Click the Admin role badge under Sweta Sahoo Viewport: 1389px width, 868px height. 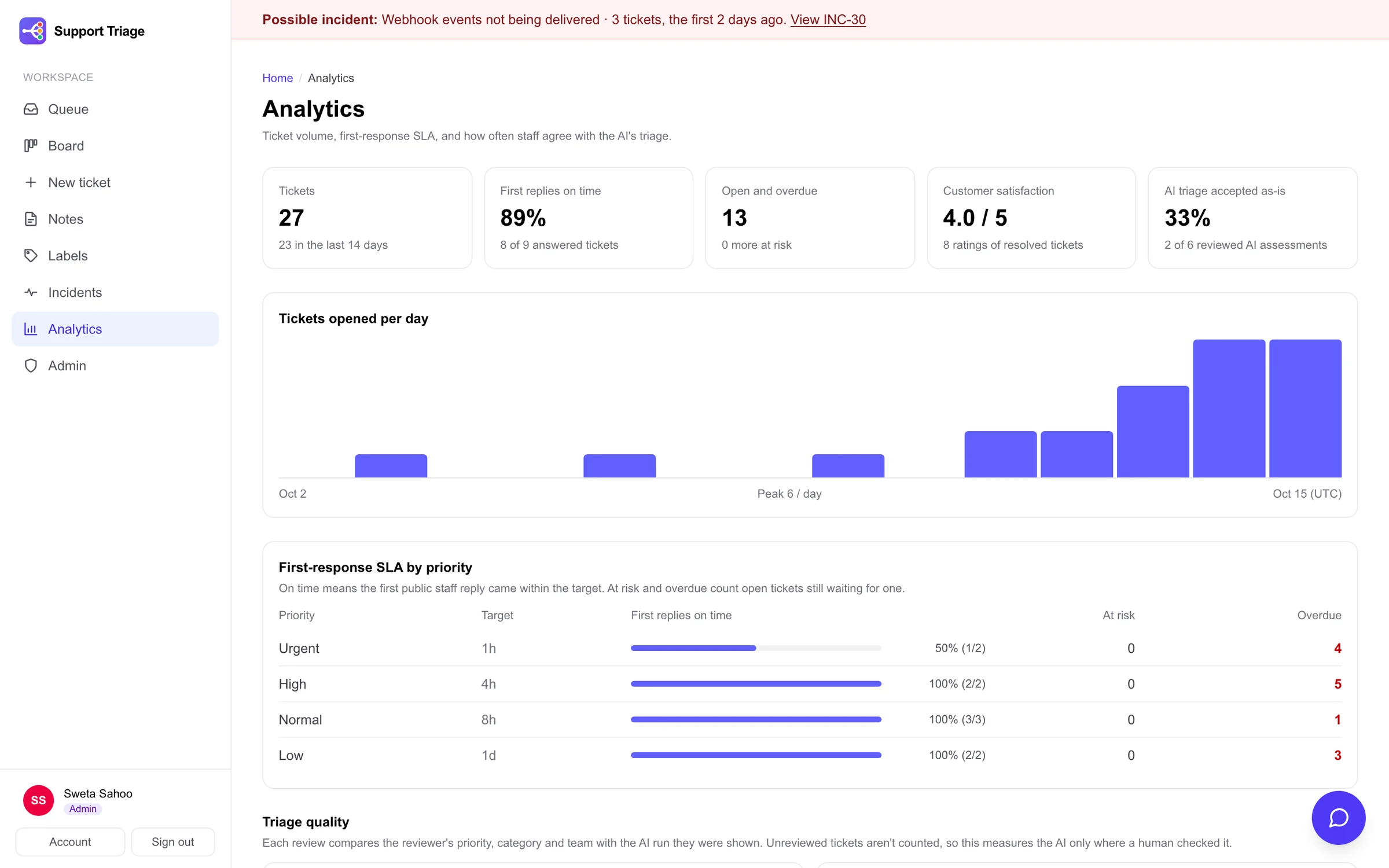click(x=83, y=809)
